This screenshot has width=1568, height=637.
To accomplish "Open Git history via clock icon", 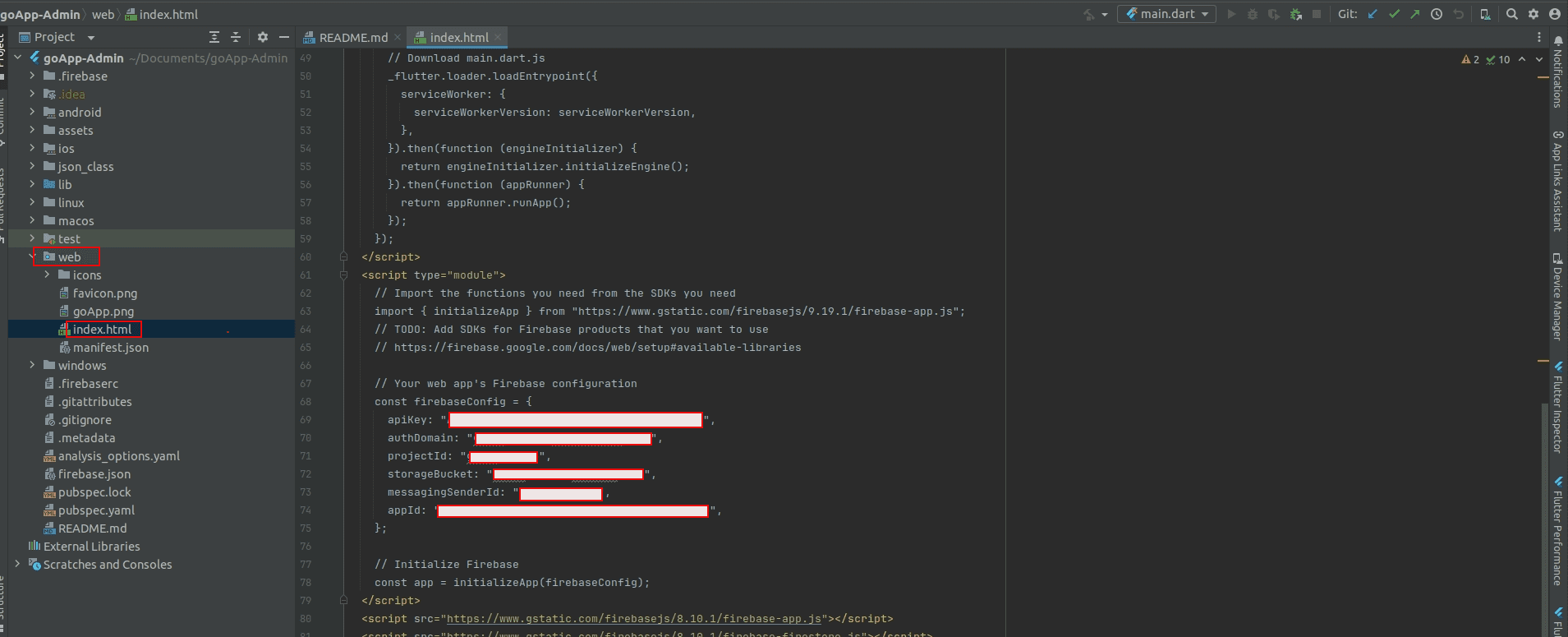I will (1437, 14).
